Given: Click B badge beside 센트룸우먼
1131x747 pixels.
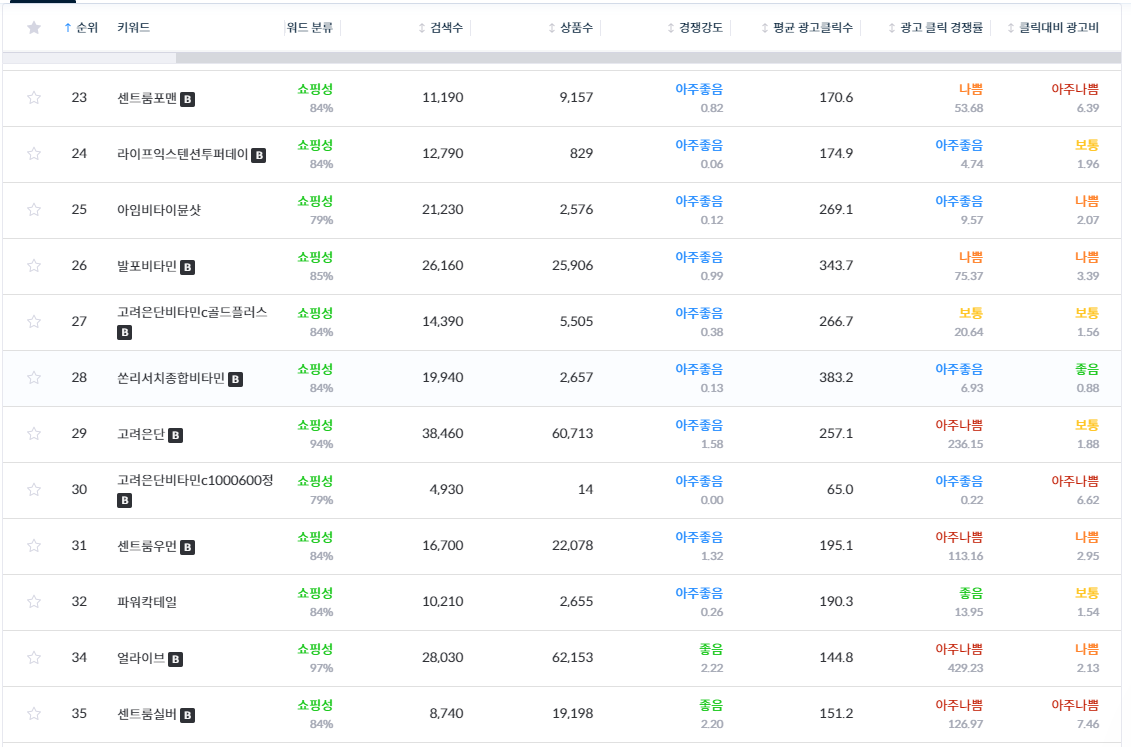Looking at the screenshot, I should coord(188,547).
